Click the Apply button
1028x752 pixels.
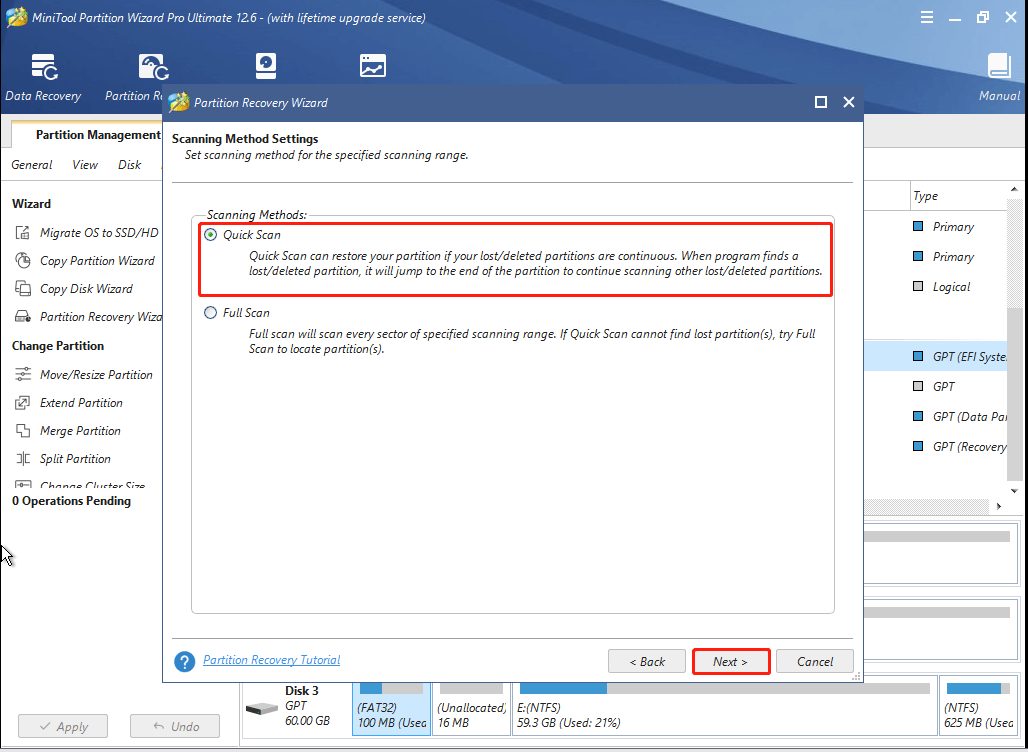tap(63, 726)
